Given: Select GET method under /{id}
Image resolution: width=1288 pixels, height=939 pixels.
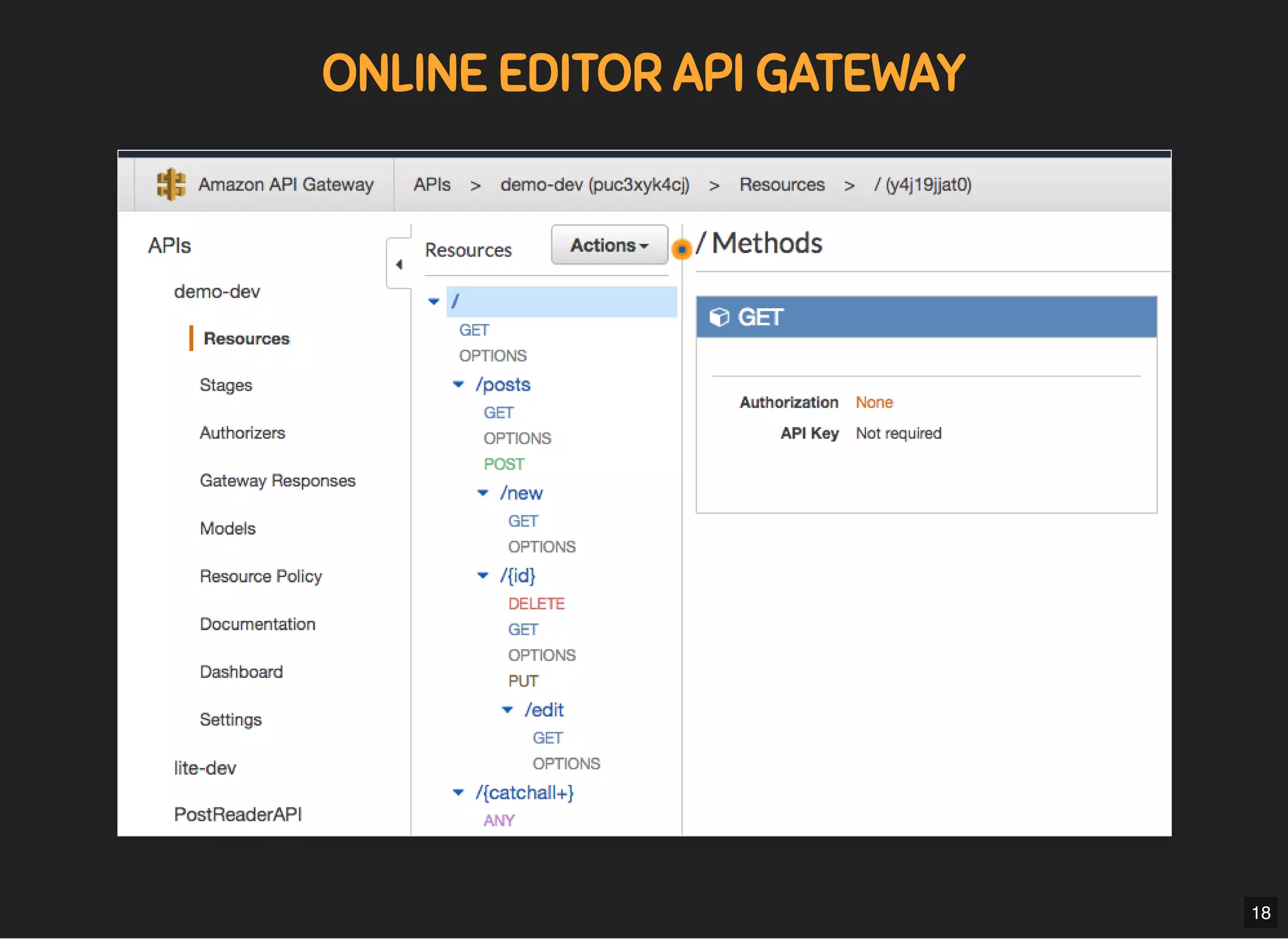Looking at the screenshot, I should point(523,630).
